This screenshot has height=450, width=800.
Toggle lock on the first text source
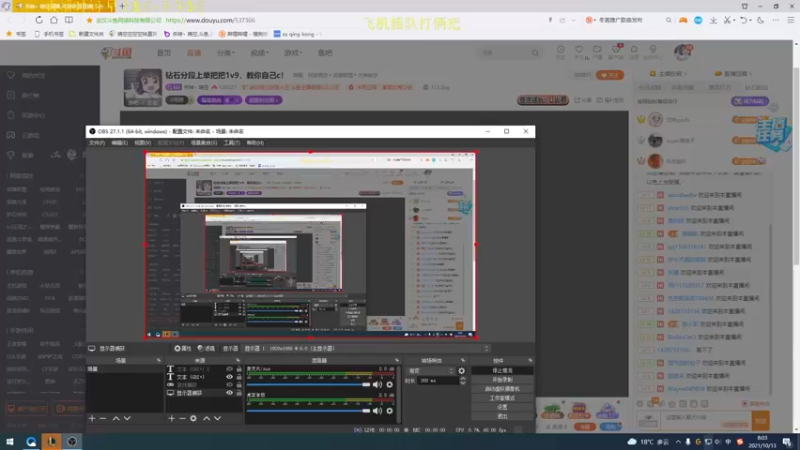point(239,369)
